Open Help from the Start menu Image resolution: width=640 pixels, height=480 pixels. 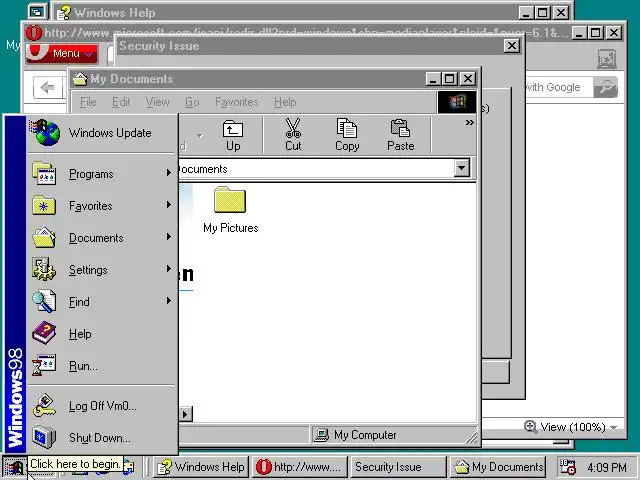pos(102,334)
